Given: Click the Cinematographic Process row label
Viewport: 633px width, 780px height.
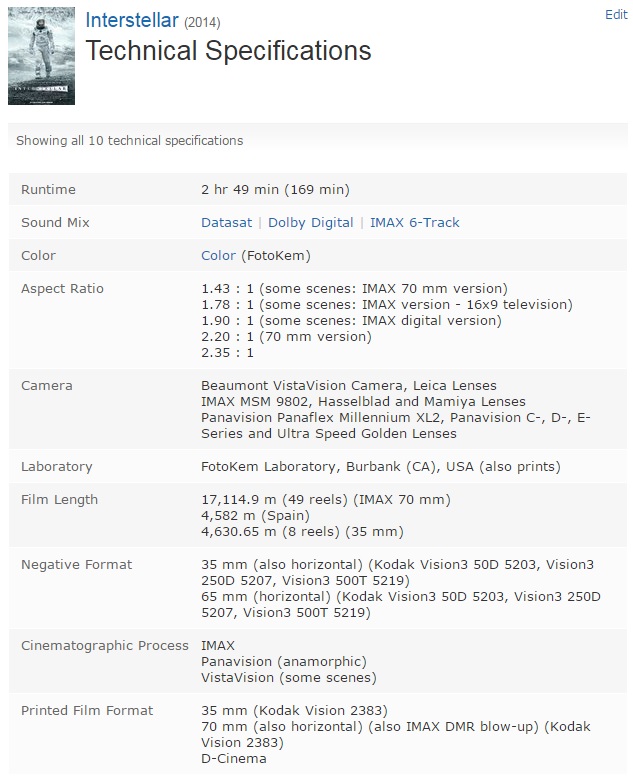Looking at the screenshot, I should tap(105, 646).
